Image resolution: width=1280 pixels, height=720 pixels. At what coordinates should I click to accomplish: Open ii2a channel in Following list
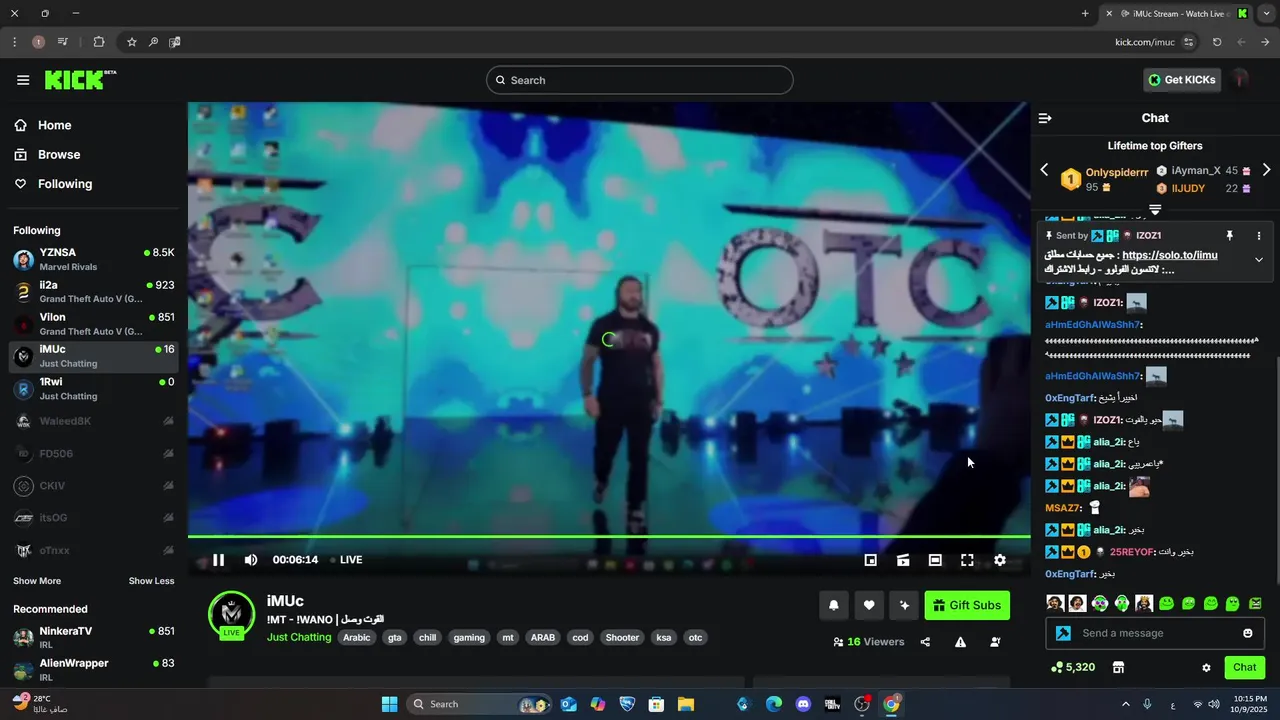pyautogui.click(x=95, y=291)
